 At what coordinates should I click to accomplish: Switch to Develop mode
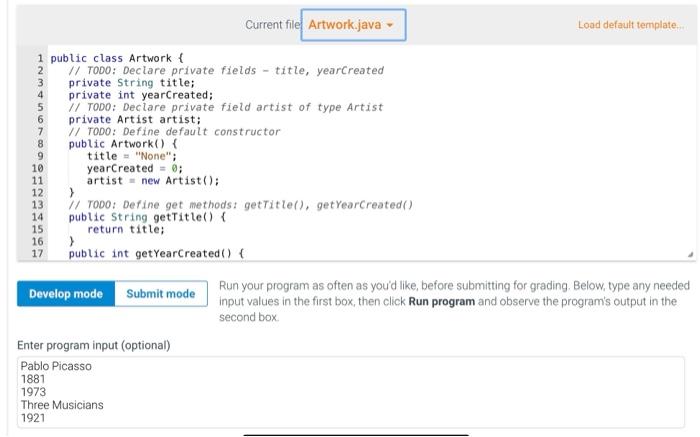pyautogui.click(x=66, y=294)
